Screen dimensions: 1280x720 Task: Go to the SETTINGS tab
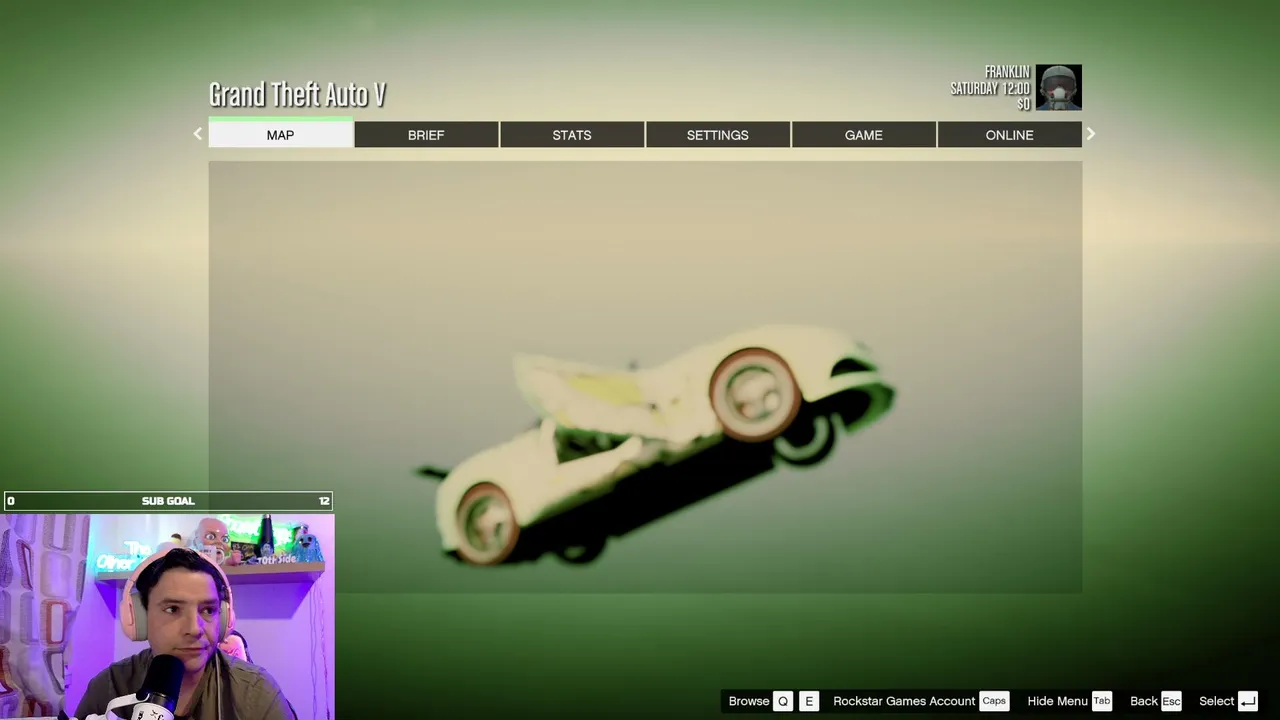[x=718, y=135]
